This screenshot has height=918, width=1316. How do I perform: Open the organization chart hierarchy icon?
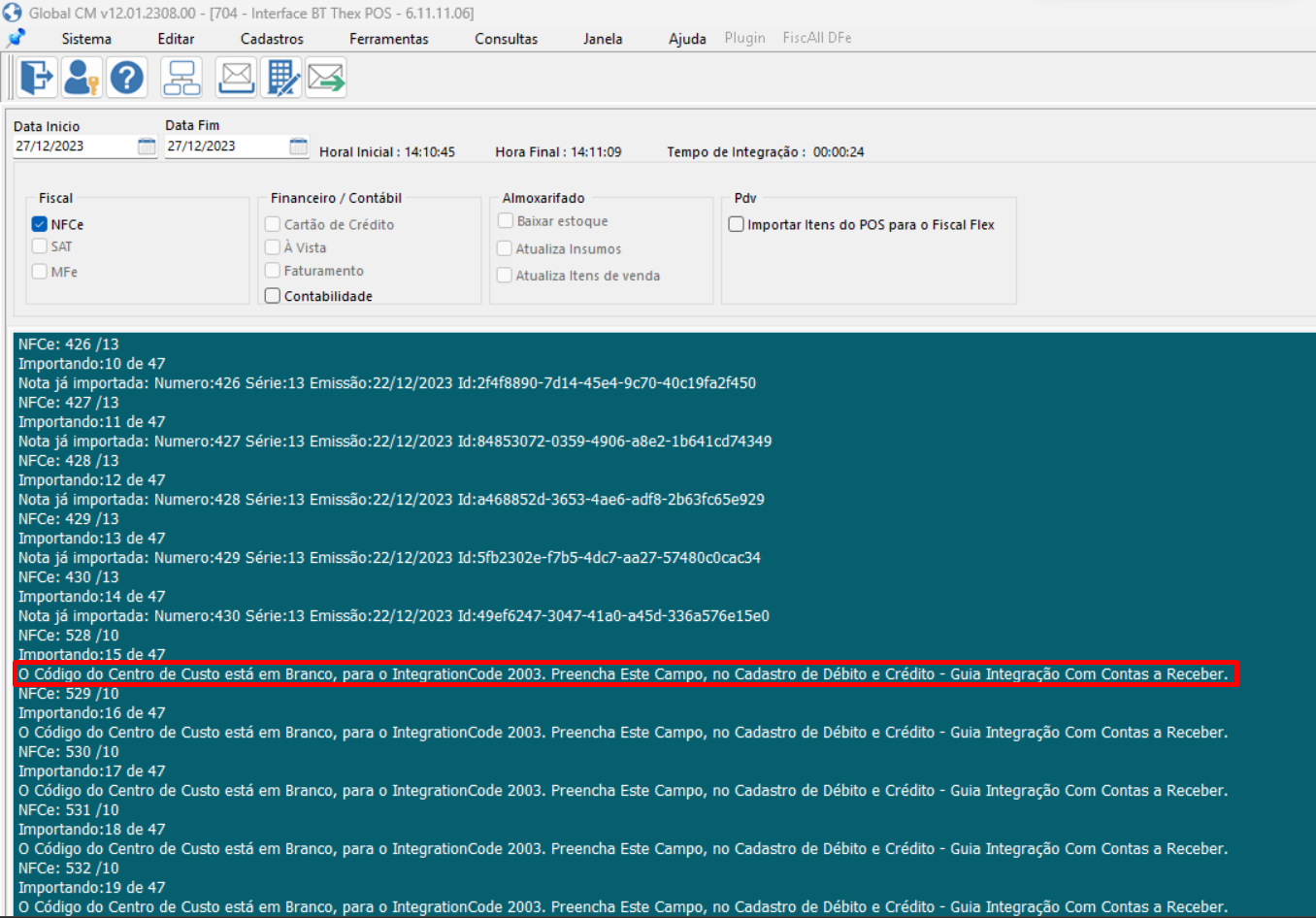pyautogui.click(x=181, y=77)
